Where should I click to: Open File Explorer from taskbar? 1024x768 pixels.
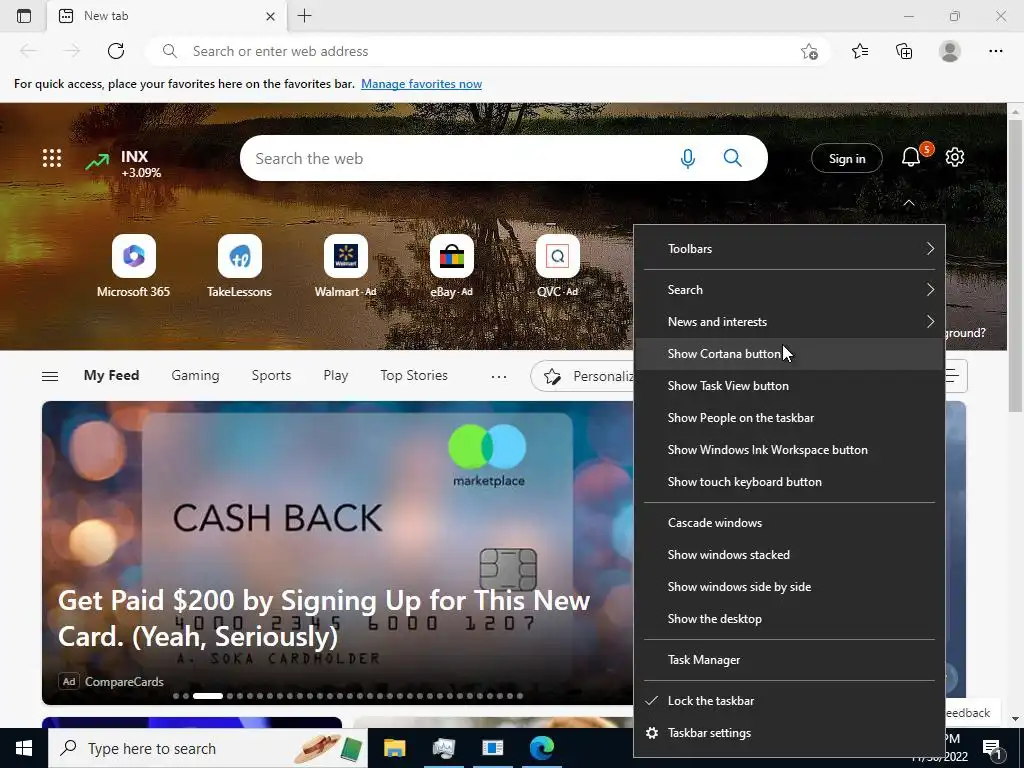tap(394, 748)
